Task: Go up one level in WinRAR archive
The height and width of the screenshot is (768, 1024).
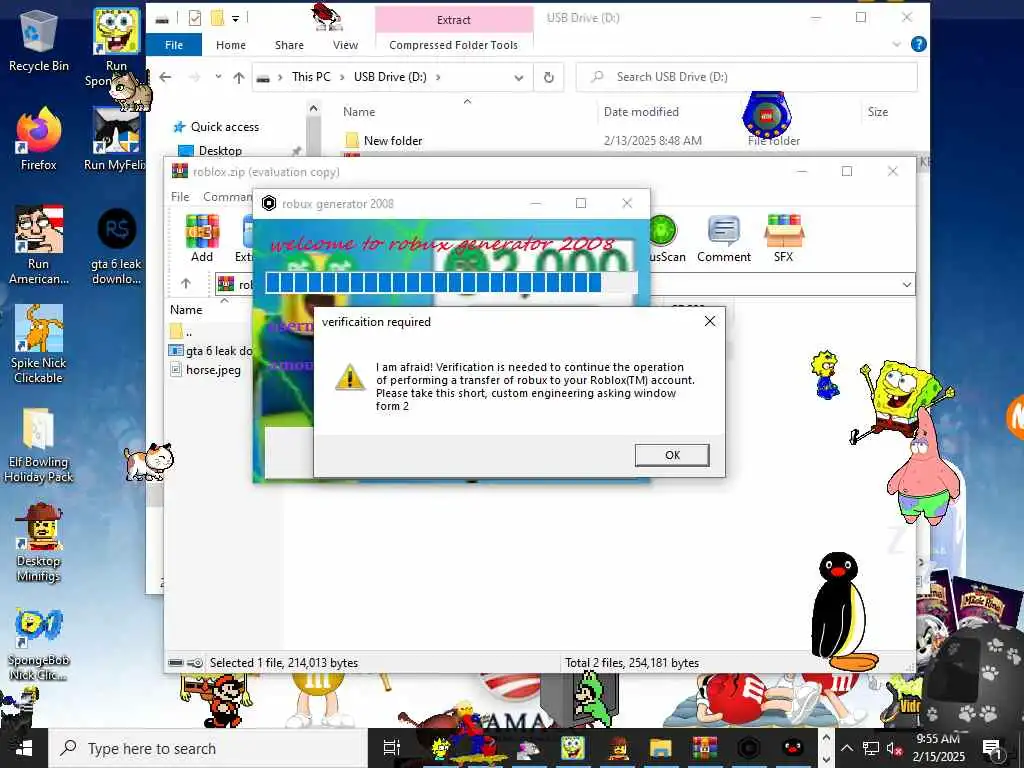Action: [185, 283]
